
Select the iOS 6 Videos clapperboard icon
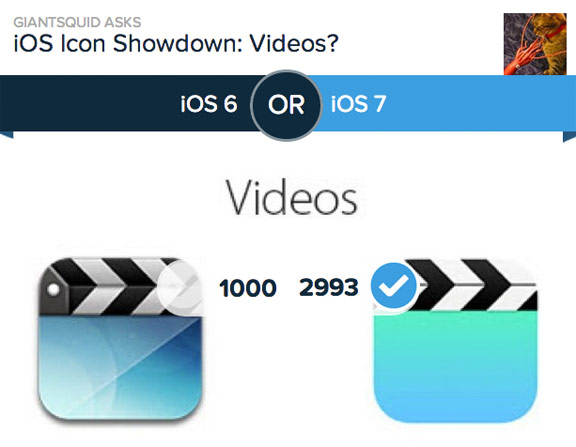pyautogui.click(x=120, y=338)
